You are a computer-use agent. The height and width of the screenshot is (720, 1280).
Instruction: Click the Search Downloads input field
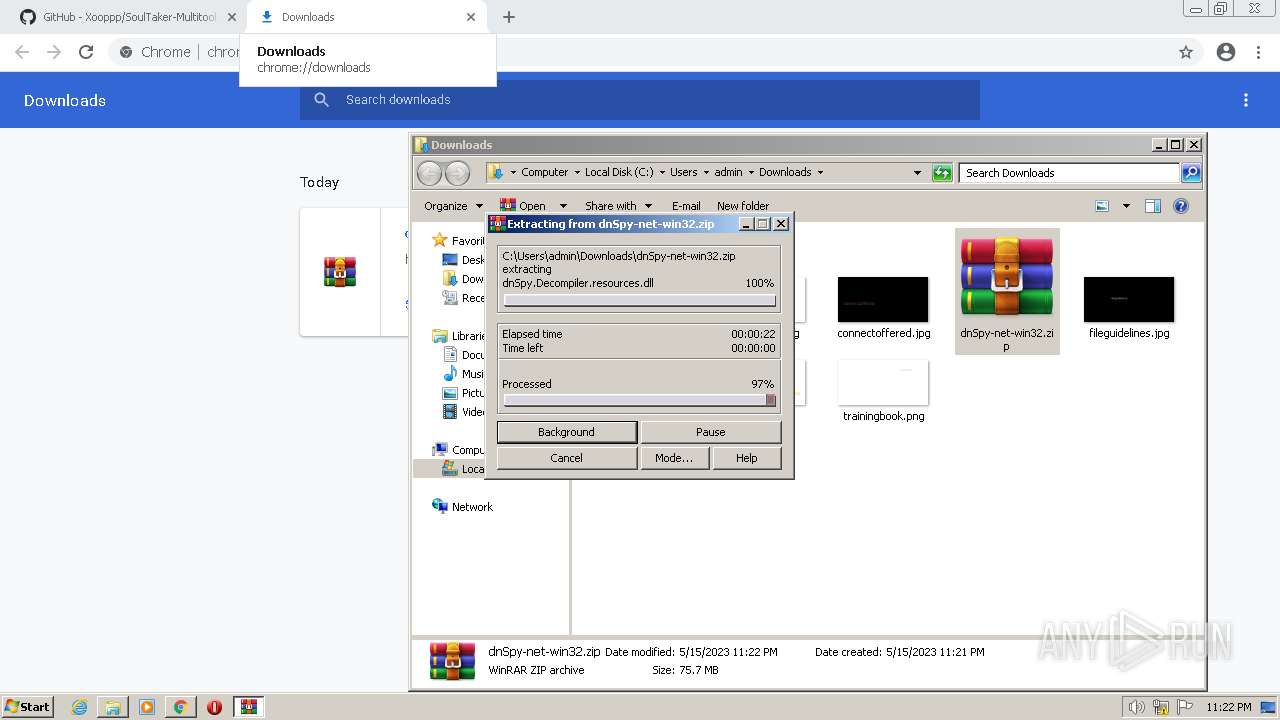[1069, 173]
